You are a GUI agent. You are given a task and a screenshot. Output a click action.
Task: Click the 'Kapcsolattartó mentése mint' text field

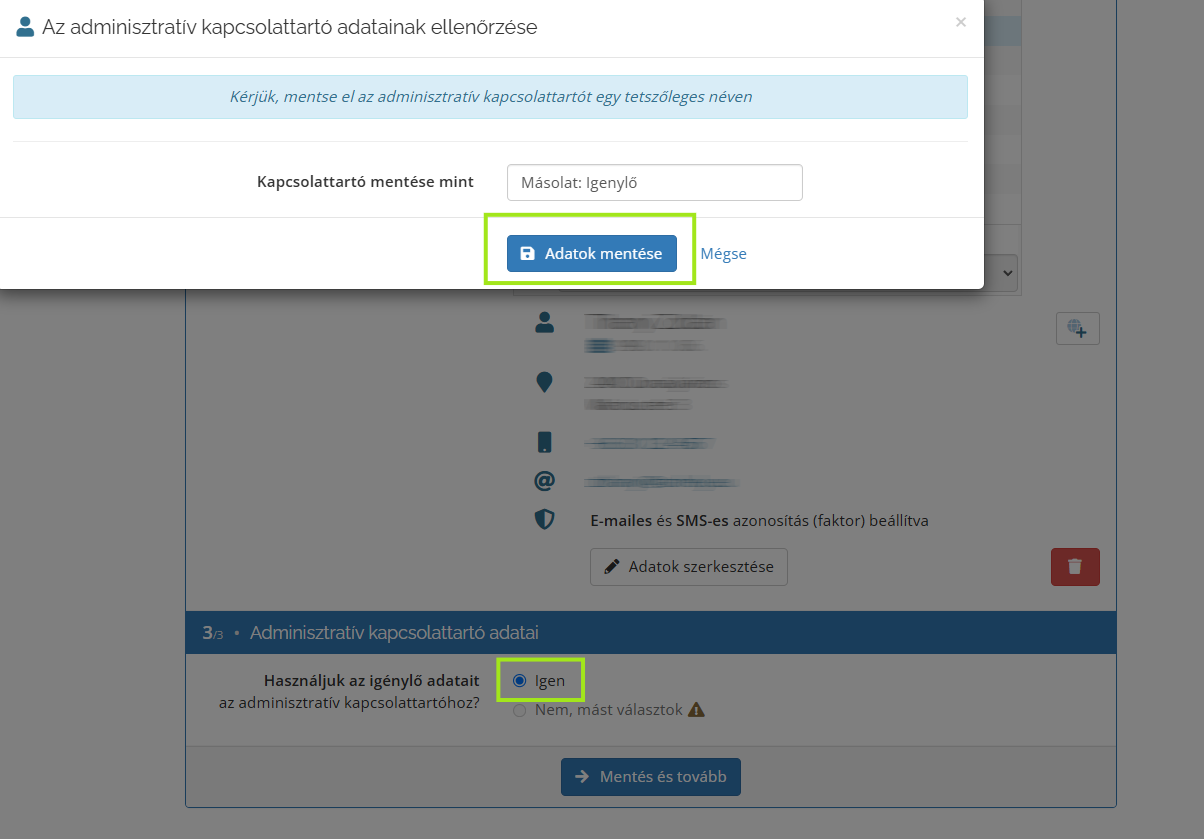coord(654,182)
